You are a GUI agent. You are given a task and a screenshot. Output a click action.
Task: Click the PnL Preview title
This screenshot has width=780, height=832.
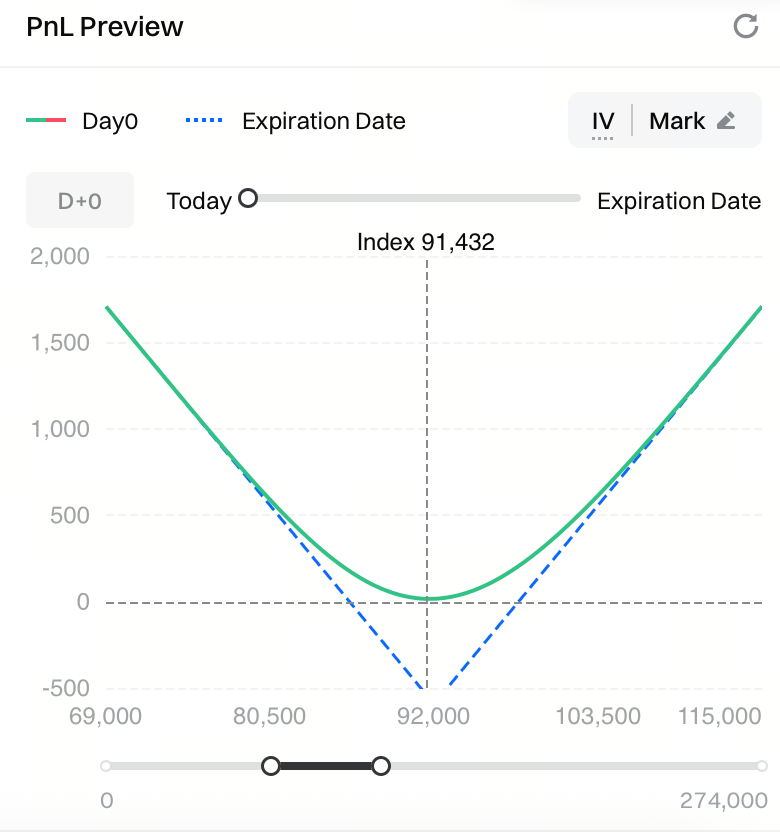coord(104,27)
